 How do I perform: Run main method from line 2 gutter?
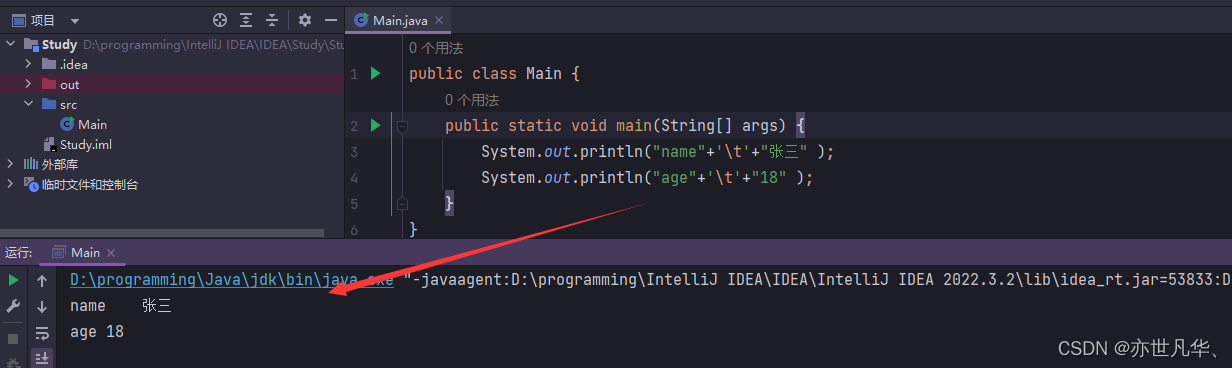pyautogui.click(x=375, y=125)
